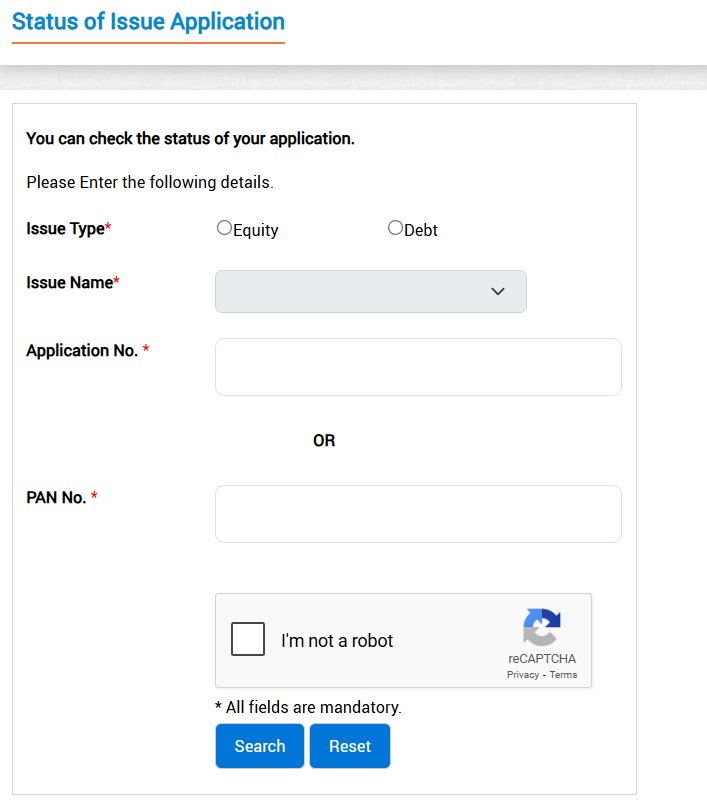Select the Equity radio button

click(x=224, y=228)
